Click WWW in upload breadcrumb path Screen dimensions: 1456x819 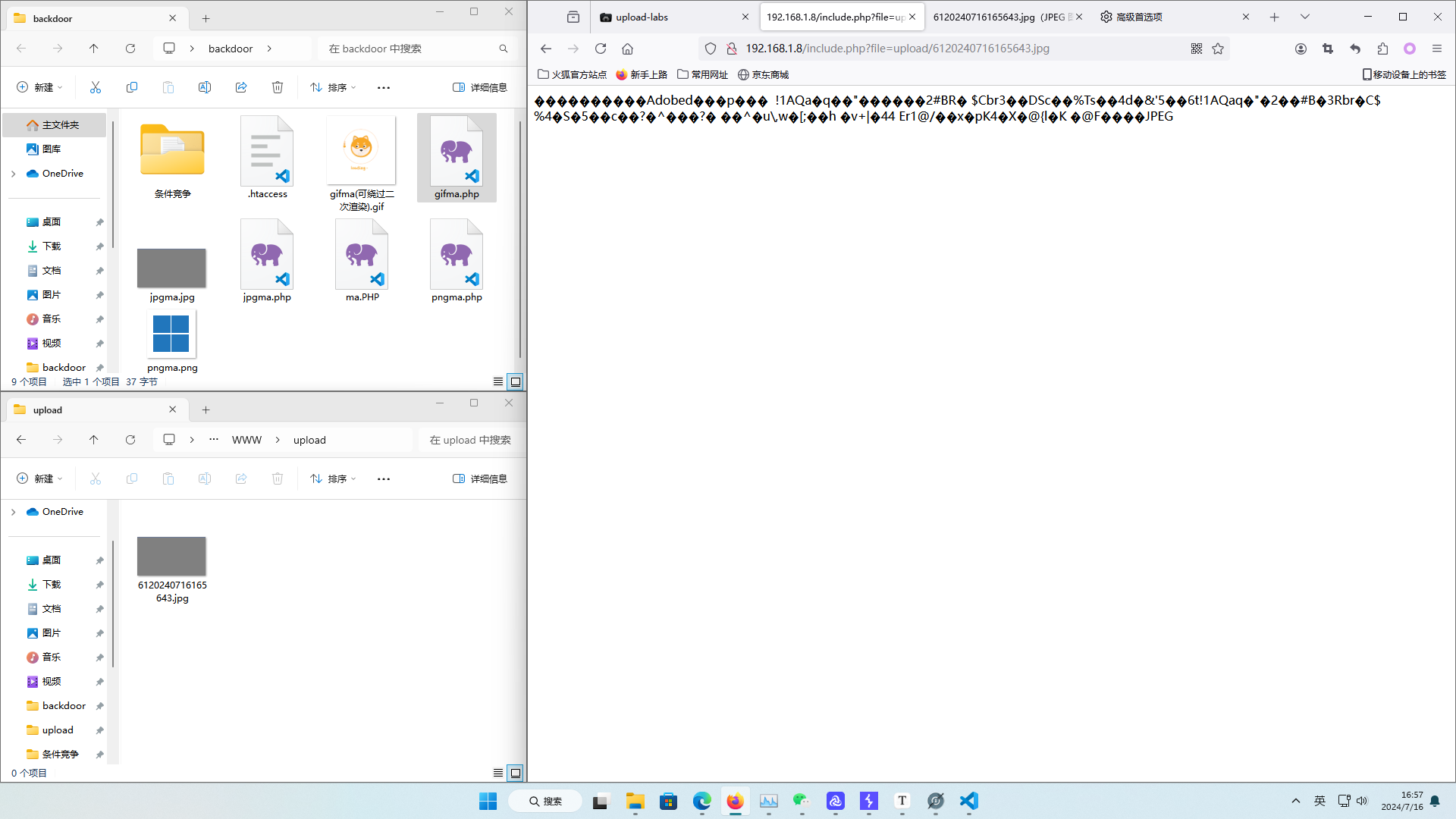246,440
